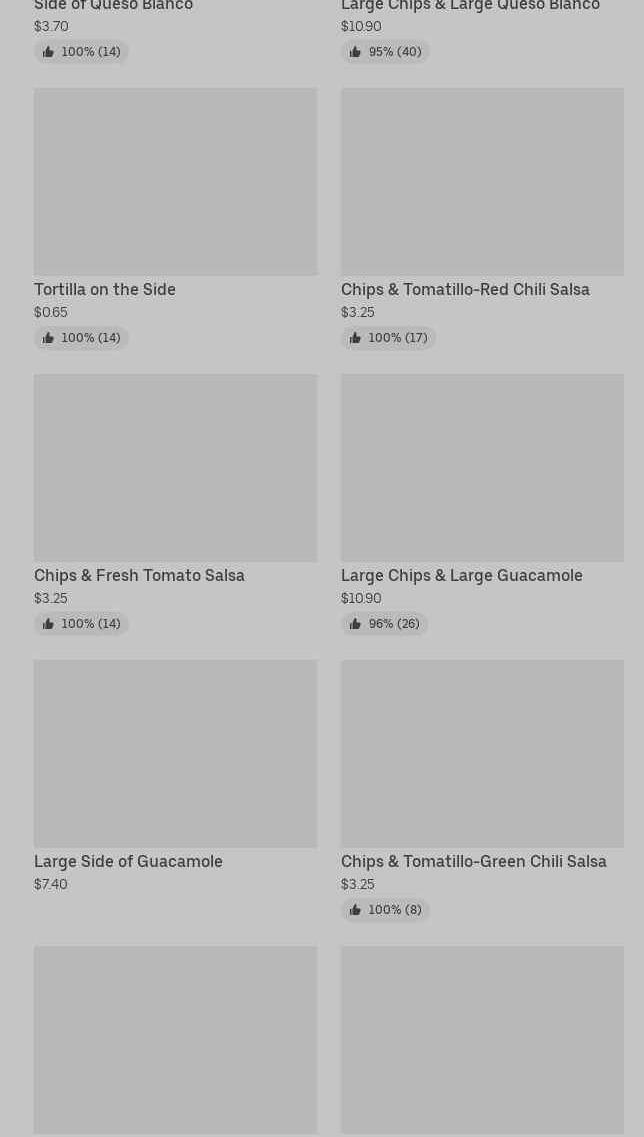Click the Large Chips & Large Guacamole title

click(461, 576)
